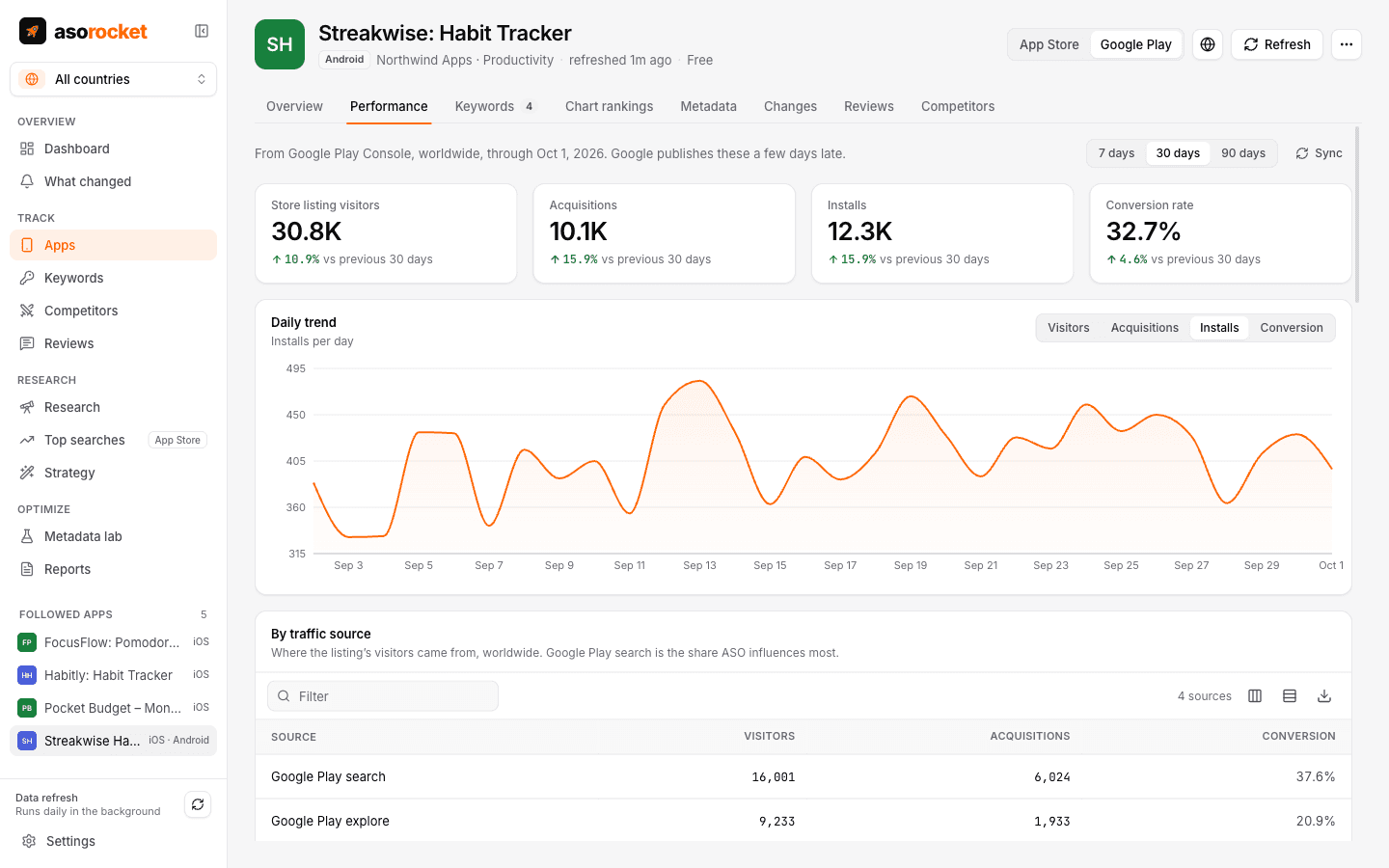The width and height of the screenshot is (1389, 868).
Task: Select the 90 days range
Action: pyautogui.click(x=1243, y=153)
